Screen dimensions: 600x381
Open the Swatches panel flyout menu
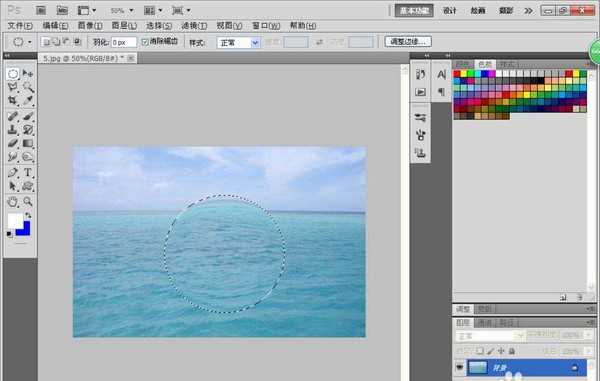(590, 64)
